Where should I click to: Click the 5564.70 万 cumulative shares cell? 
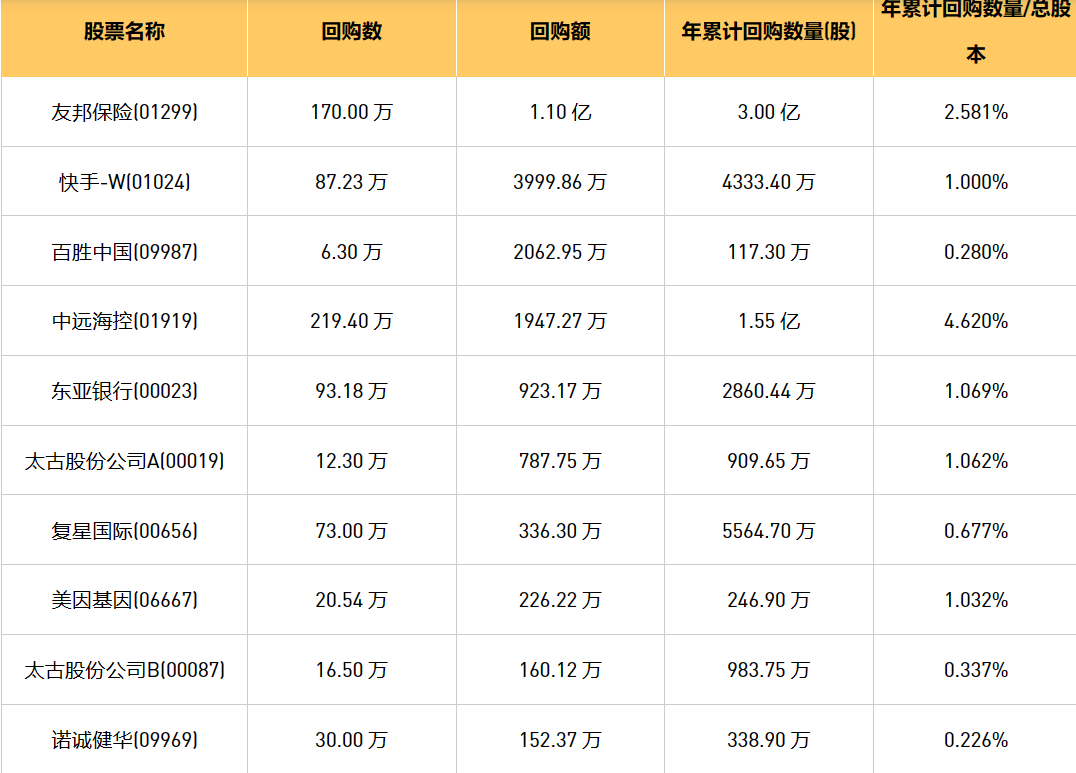click(x=768, y=530)
